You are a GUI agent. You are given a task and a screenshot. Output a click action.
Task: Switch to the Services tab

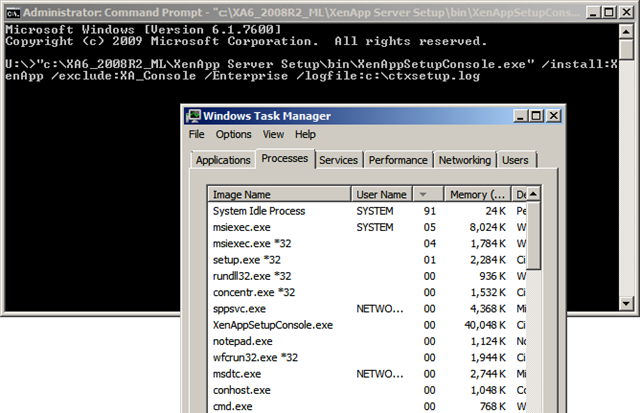(338, 160)
